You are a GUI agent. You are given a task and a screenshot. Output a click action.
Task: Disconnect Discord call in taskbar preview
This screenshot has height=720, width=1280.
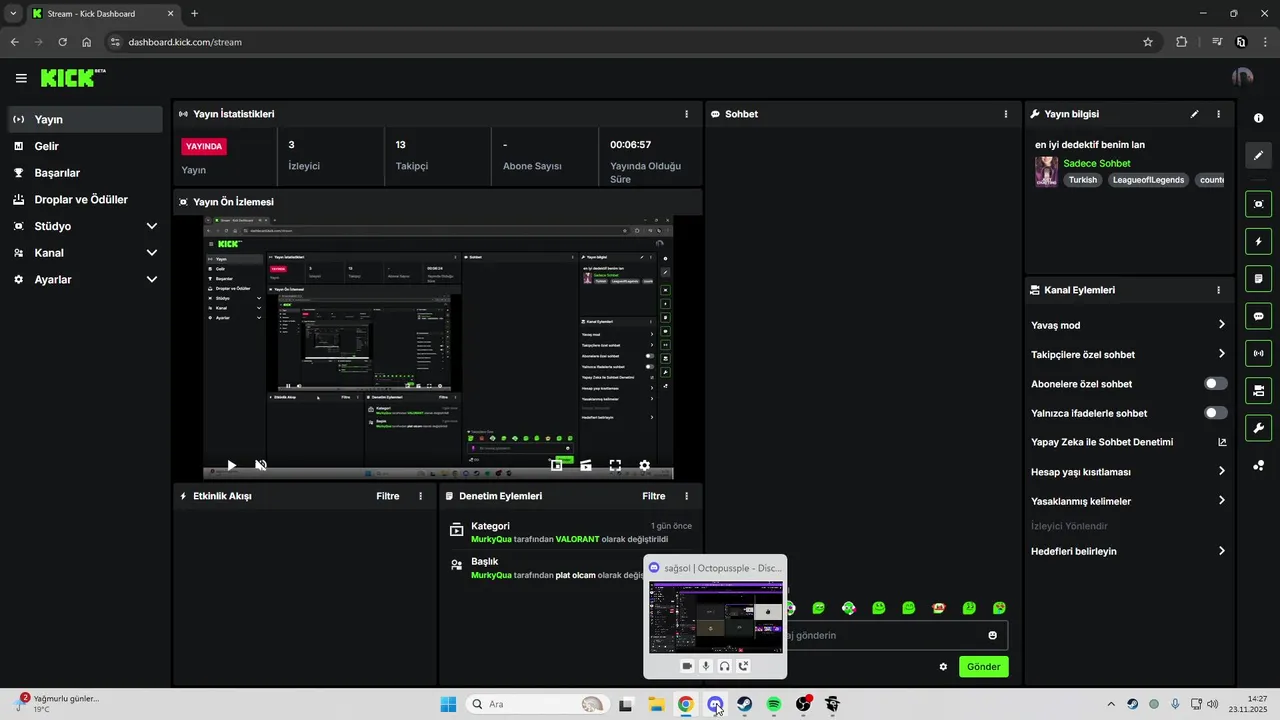point(743,666)
